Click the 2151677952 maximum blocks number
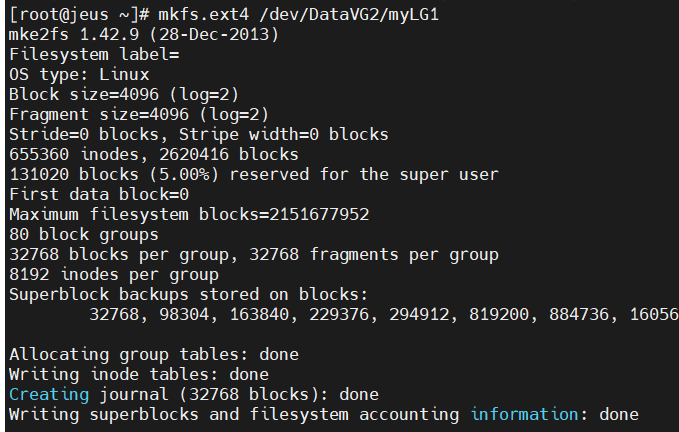 click(x=319, y=214)
